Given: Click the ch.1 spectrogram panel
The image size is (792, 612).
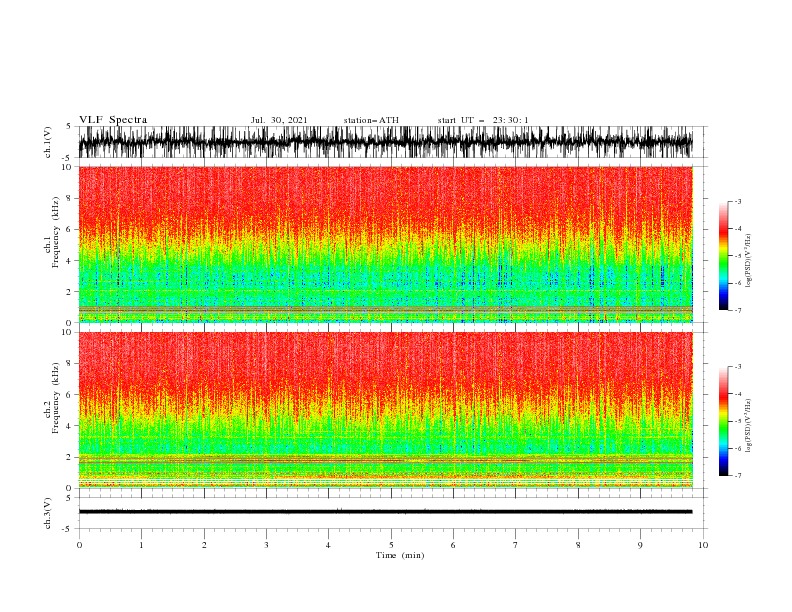Looking at the screenshot, I should tap(386, 244).
